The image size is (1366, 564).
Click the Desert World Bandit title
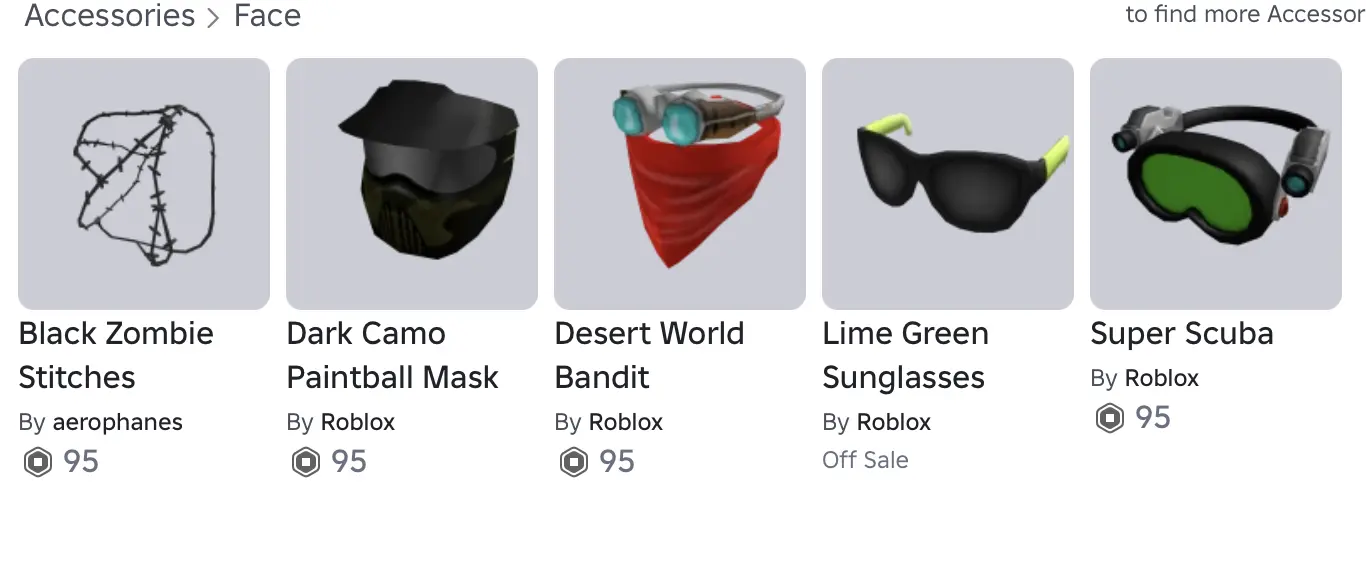650,355
